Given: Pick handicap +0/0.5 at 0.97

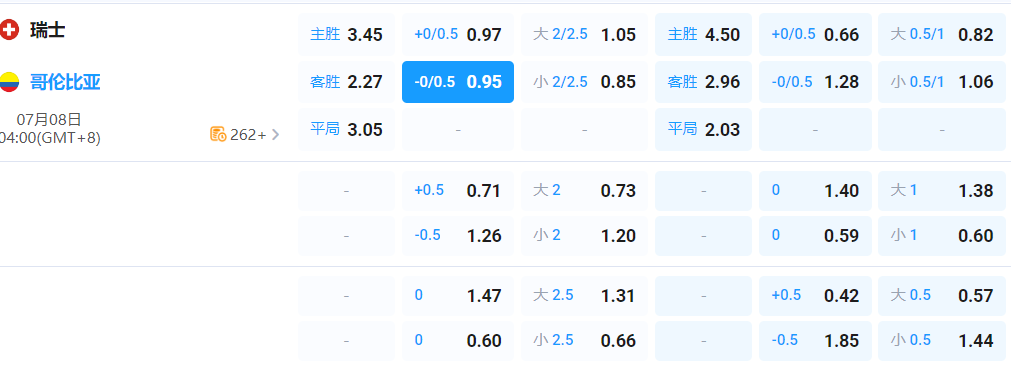Looking at the screenshot, I should tap(458, 34).
